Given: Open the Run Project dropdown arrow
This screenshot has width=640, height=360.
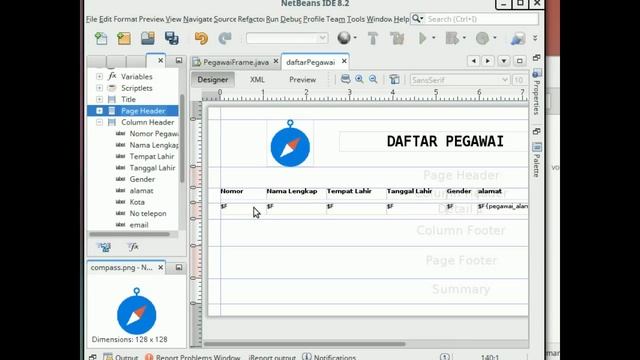Looking at the screenshot, I should click(433, 38).
